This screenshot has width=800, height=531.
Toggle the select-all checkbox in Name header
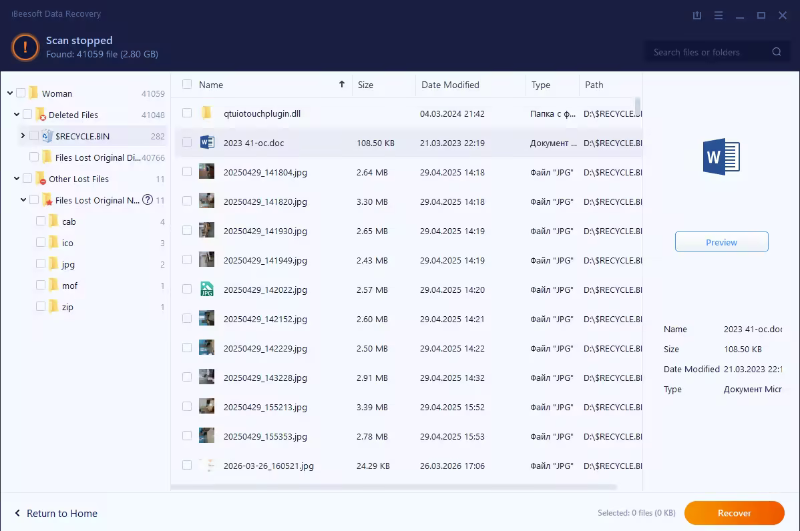[187, 85]
